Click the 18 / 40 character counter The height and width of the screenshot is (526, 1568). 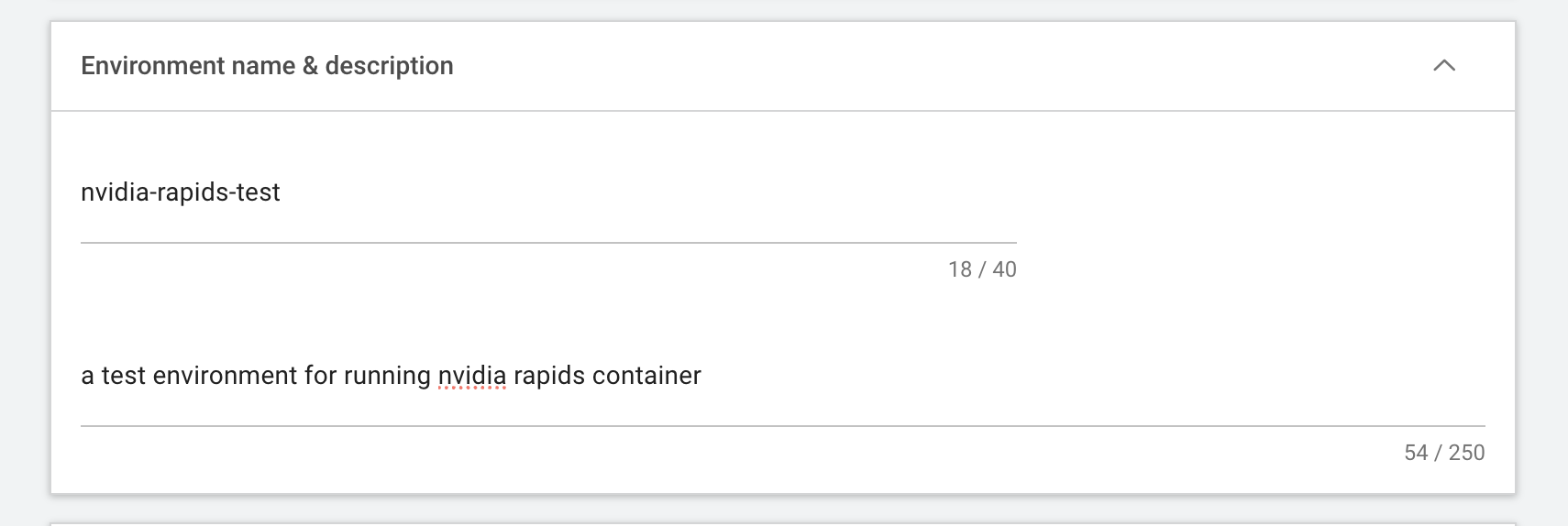982,269
